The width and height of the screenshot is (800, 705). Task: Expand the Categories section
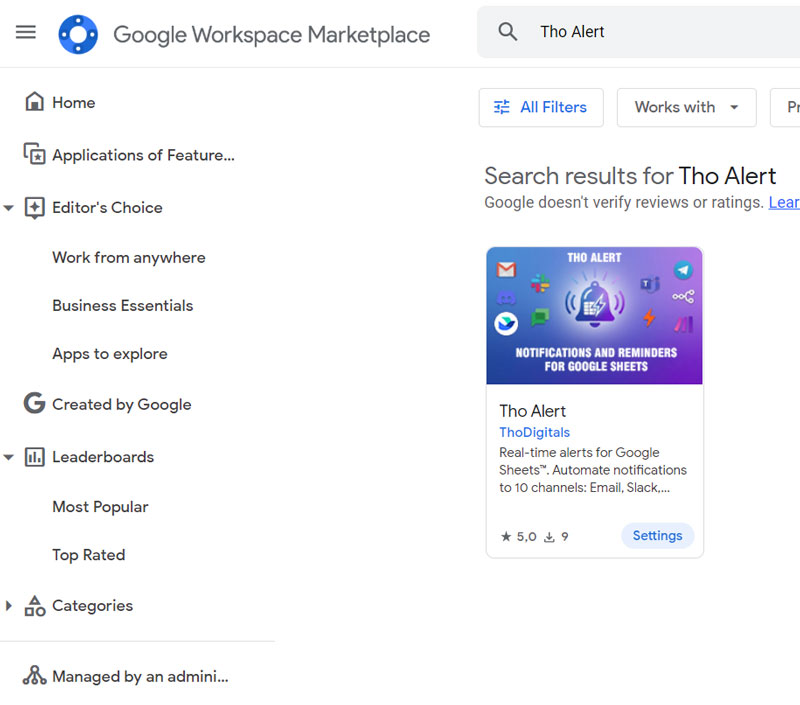(8, 605)
